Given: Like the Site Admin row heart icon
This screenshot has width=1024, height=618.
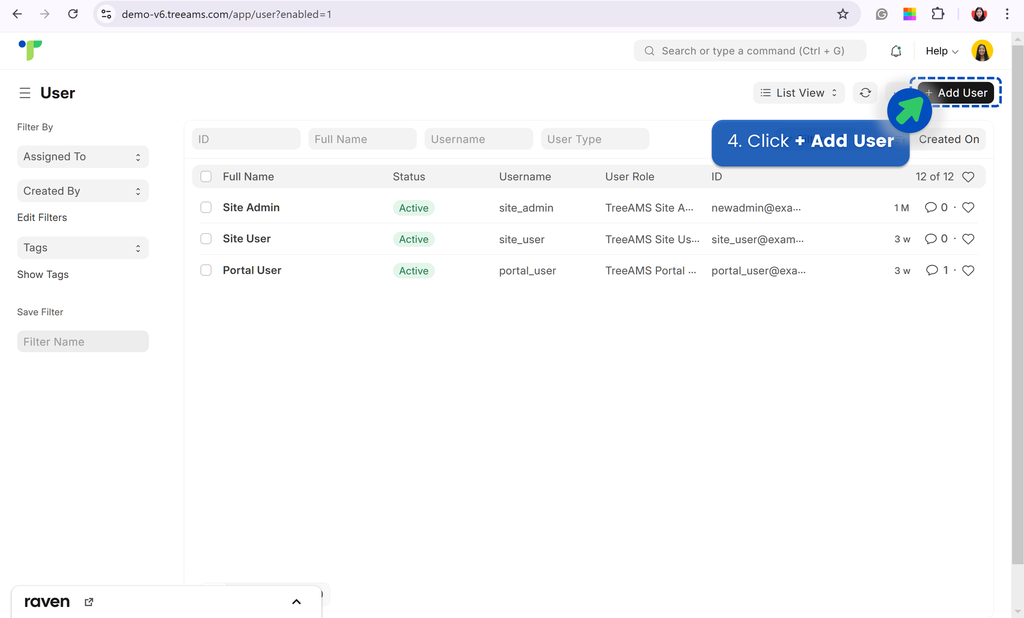Looking at the screenshot, I should coord(968,208).
